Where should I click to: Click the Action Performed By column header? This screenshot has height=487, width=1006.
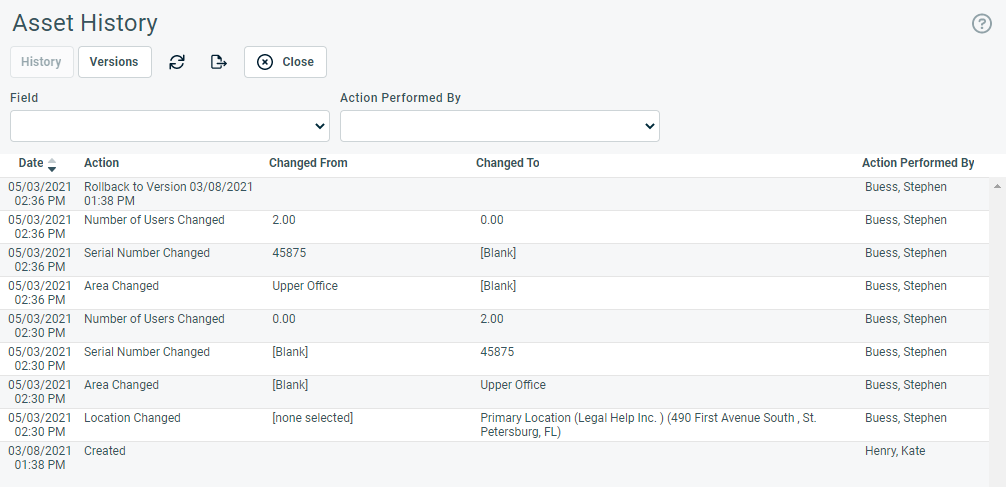point(918,163)
